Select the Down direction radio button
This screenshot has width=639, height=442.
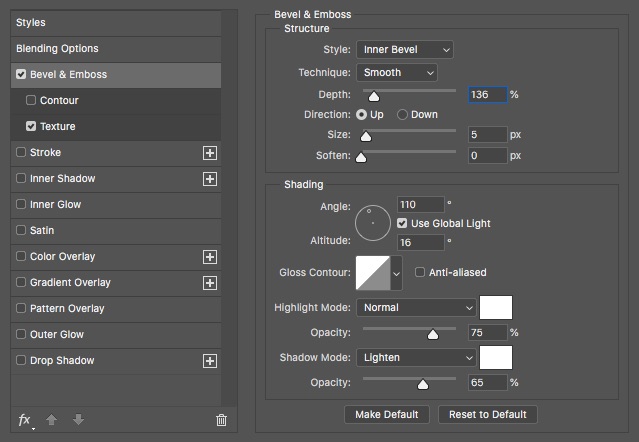[x=403, y=115]
